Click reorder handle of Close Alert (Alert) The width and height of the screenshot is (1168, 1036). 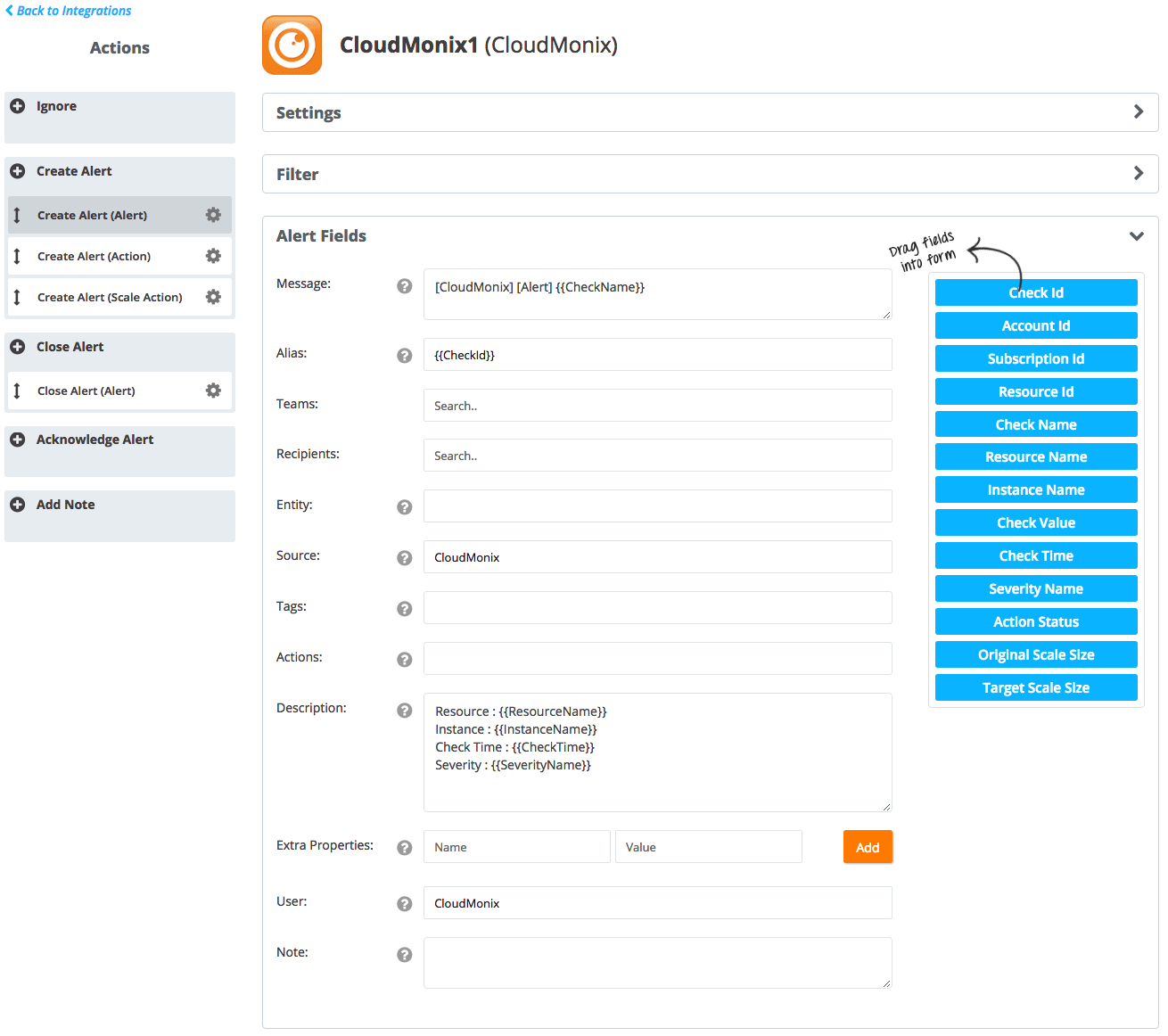[17, 391]
